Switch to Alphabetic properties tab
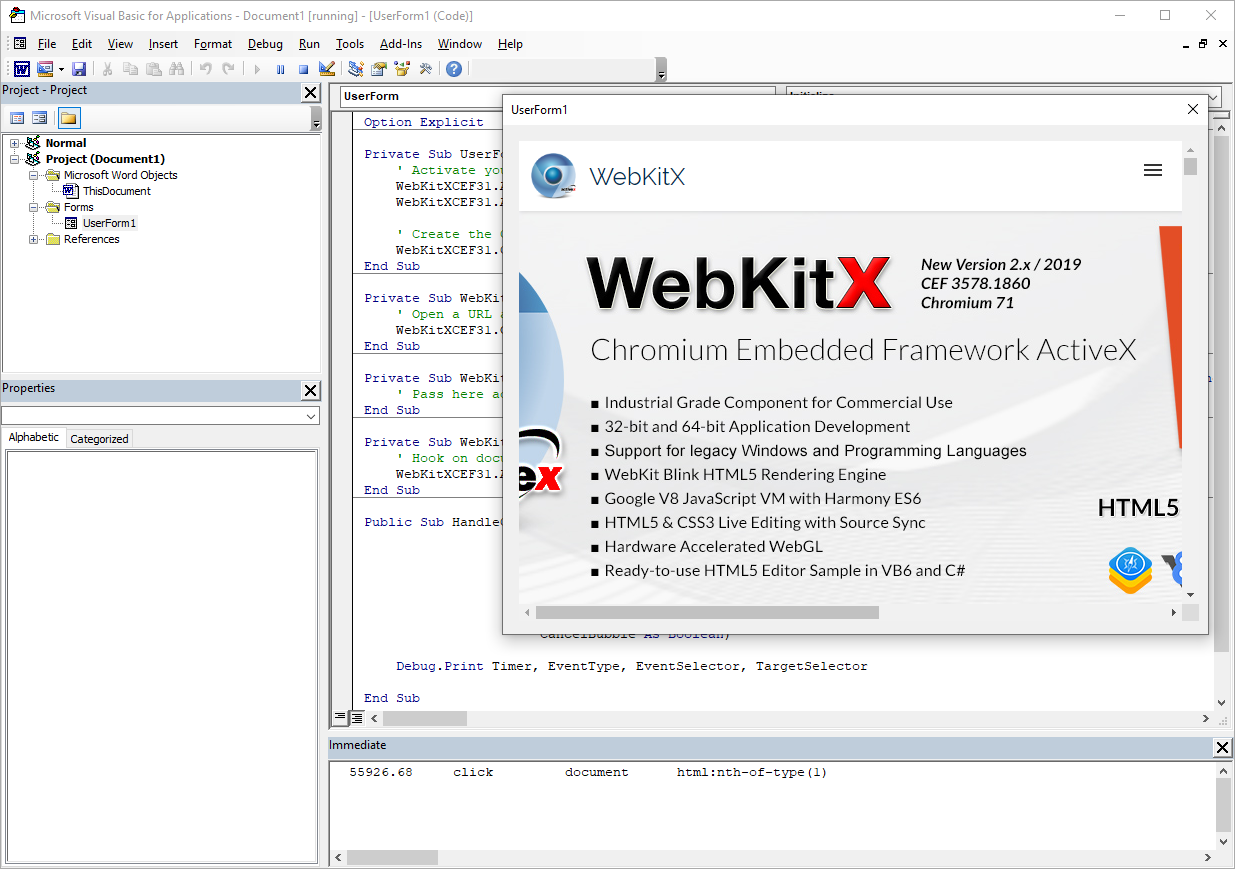The width and height of the screenshot is (1235, 869). [34, 437]
